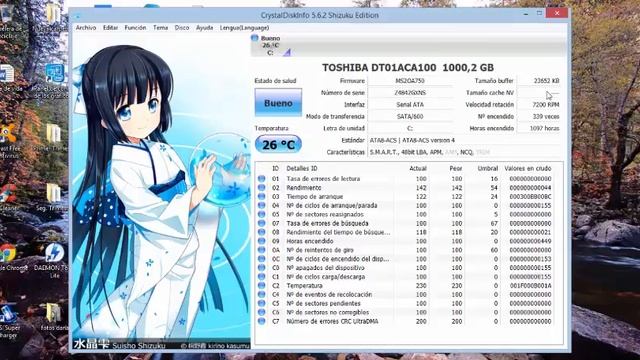Click the Estándar ATA8-ACS field
The height and width of the screenshot is (360, 640).
point(464,140)
